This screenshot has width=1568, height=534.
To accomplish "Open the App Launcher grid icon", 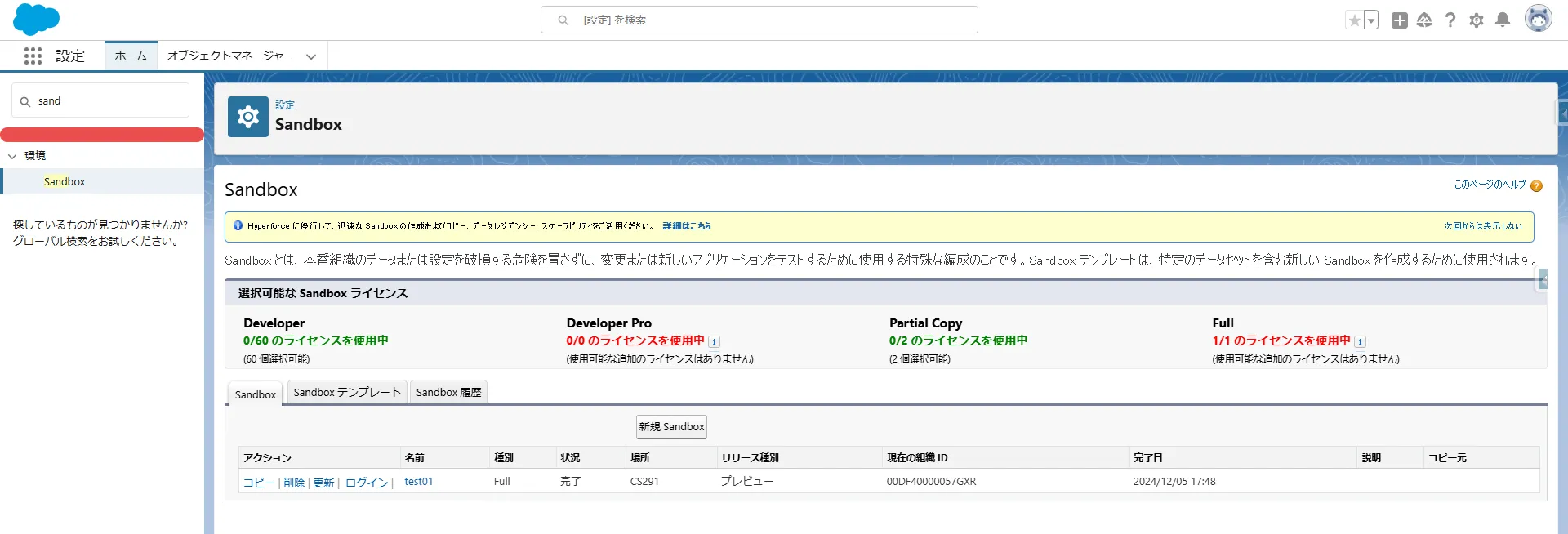I will [33, 56].
